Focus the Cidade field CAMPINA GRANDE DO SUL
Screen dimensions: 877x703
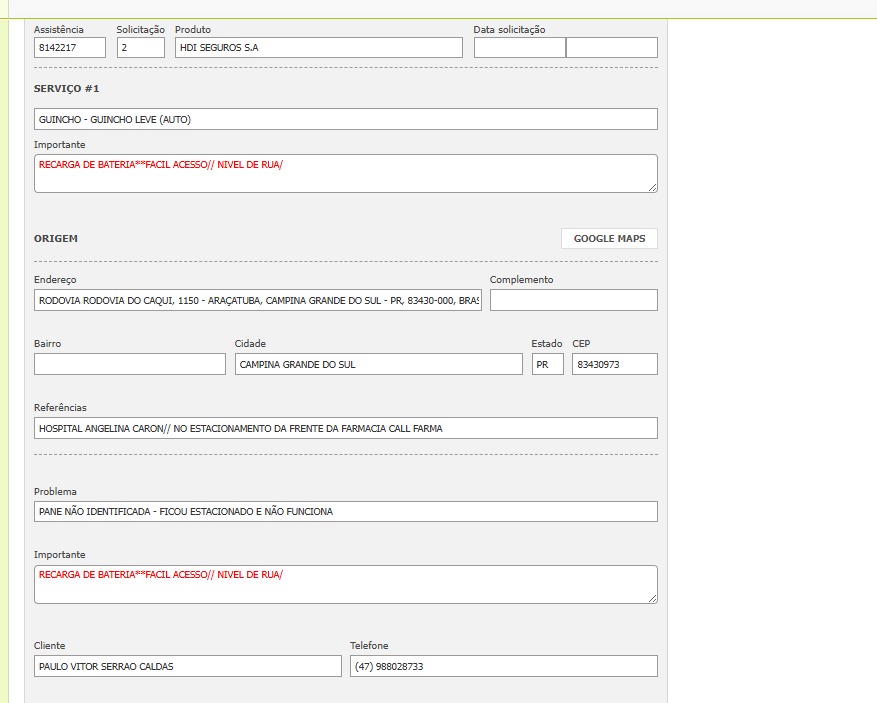(378, 364)
